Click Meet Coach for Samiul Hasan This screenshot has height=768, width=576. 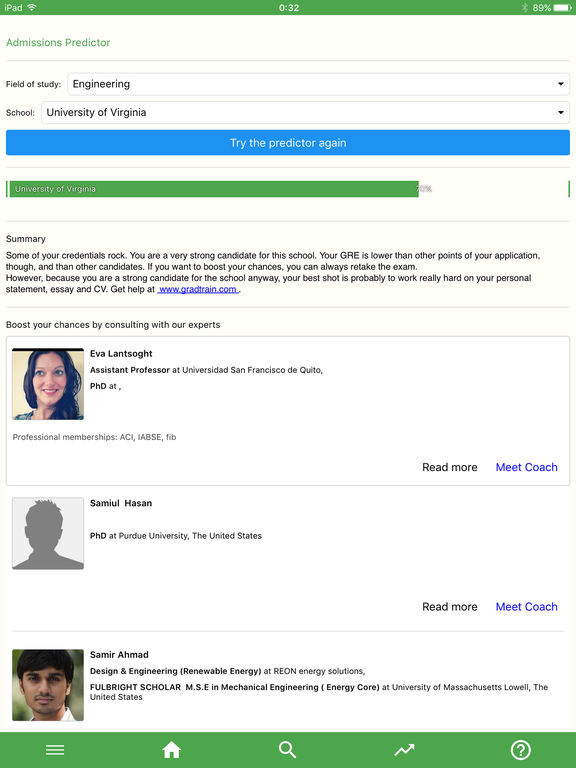click(x=527, y=607)
